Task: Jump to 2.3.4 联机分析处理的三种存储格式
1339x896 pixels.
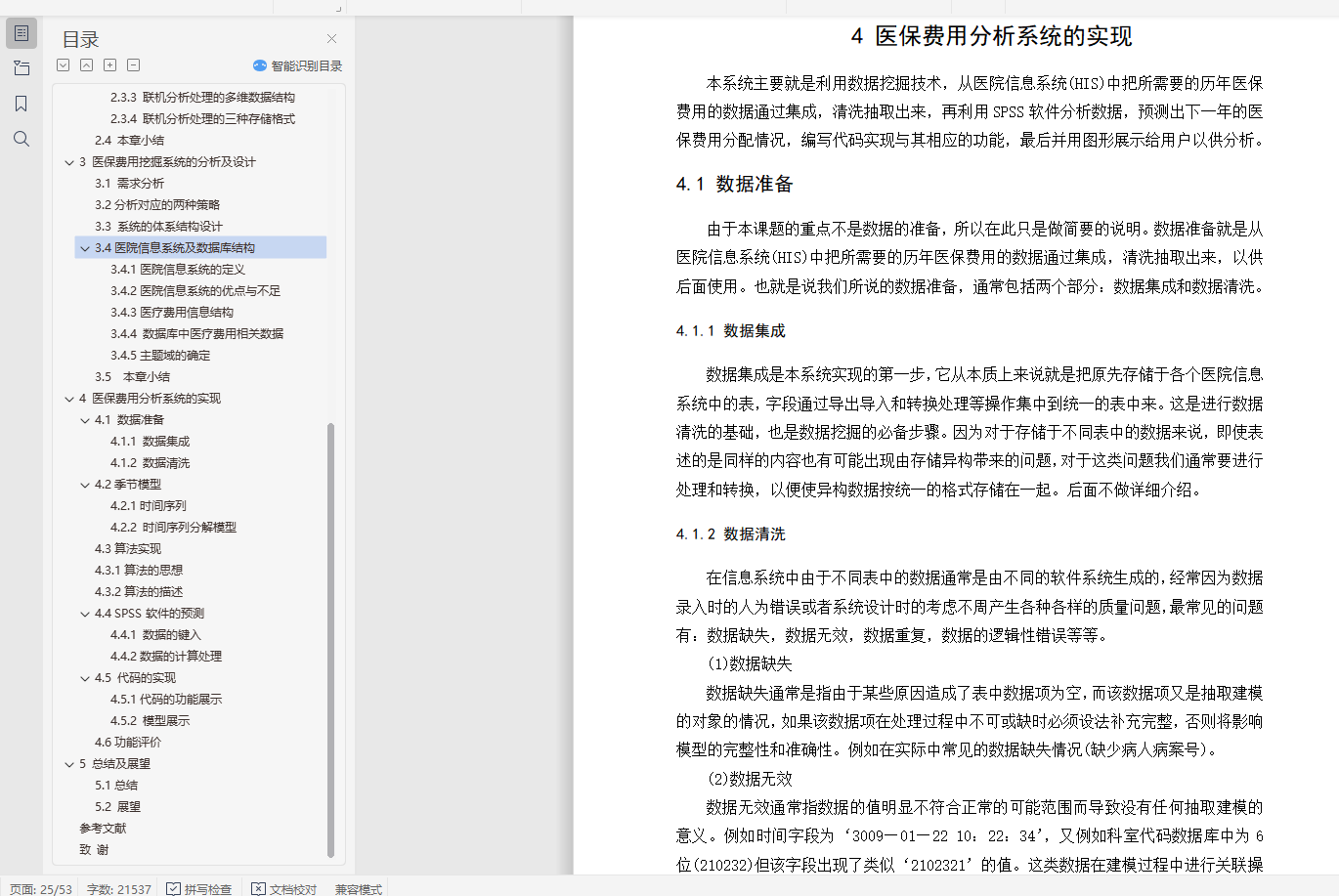Action: coord(202,119)
